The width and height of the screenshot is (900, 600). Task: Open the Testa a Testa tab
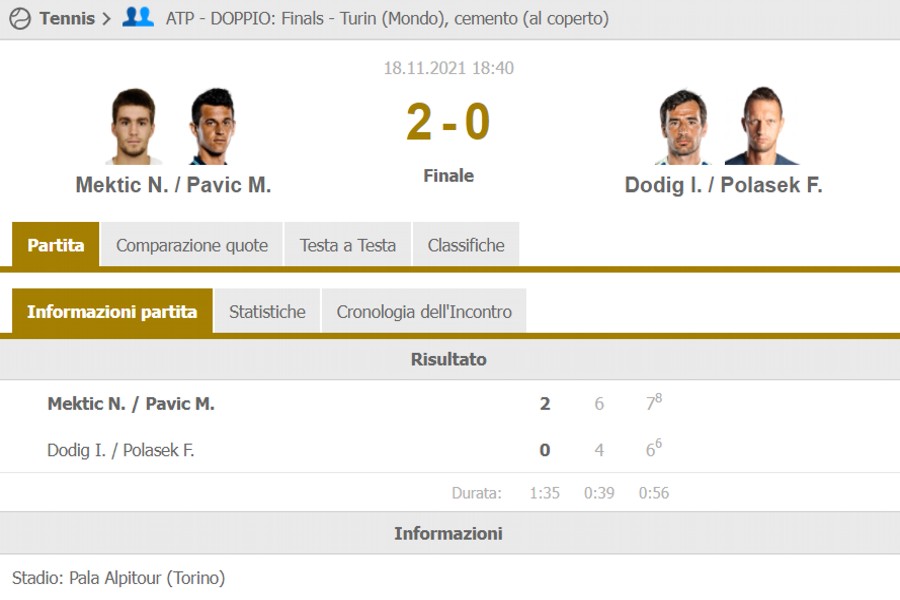pyautogui.click(x=348, y=245)
